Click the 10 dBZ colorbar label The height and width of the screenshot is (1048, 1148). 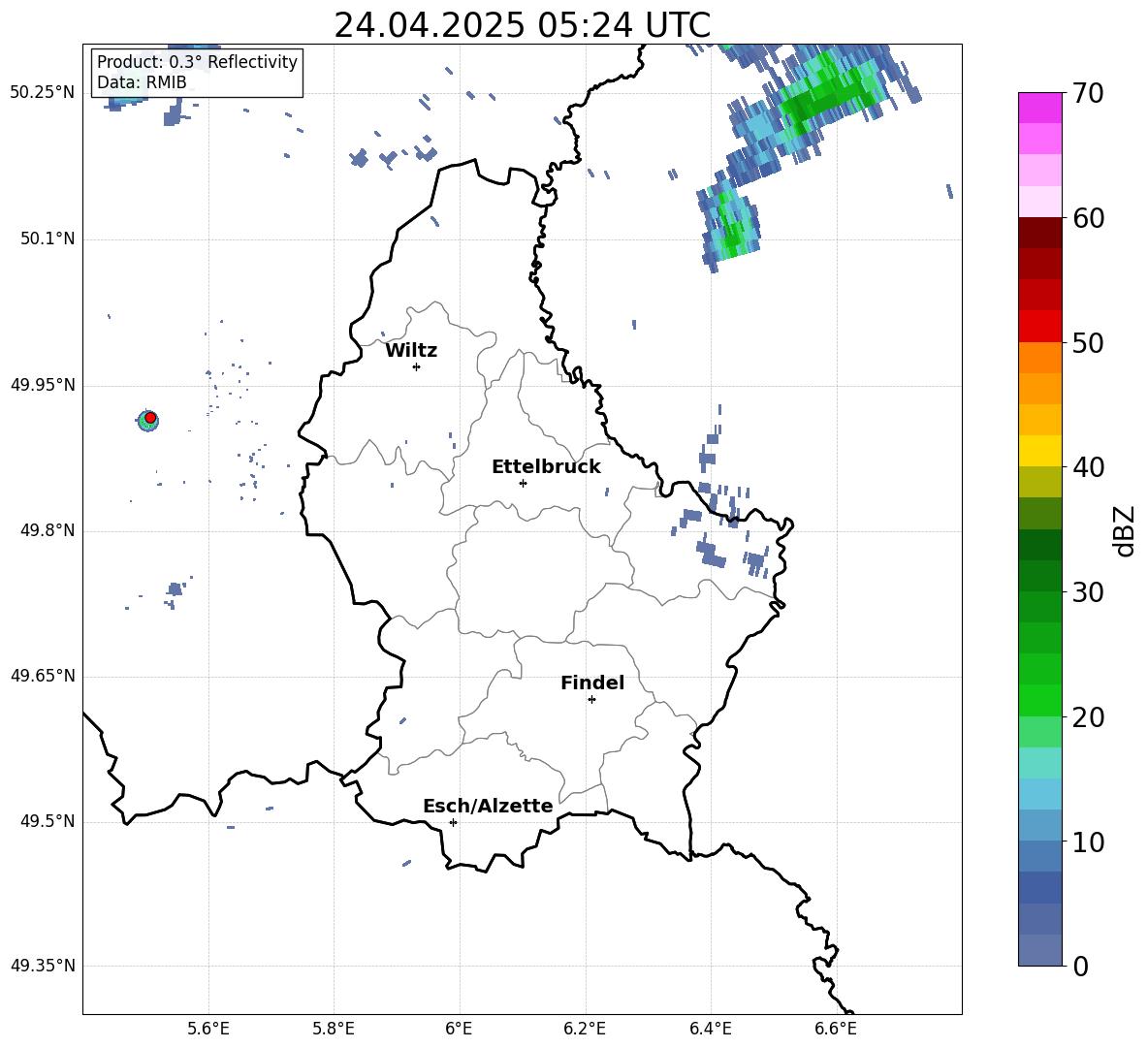pyautogui.click(x=1088, y=842)
